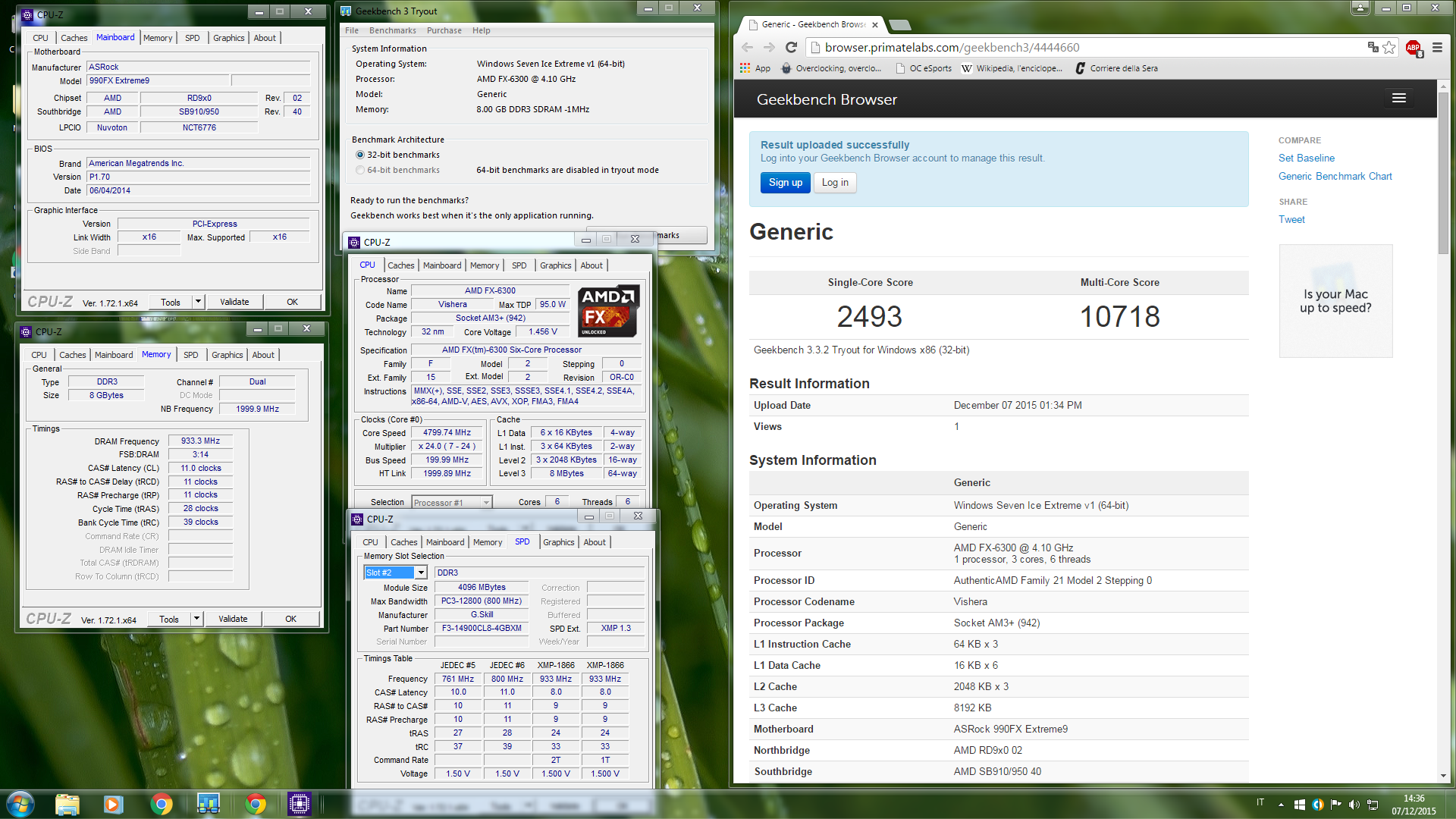
Task: Open the Windows Start menu
Action: tap(20, 803)
